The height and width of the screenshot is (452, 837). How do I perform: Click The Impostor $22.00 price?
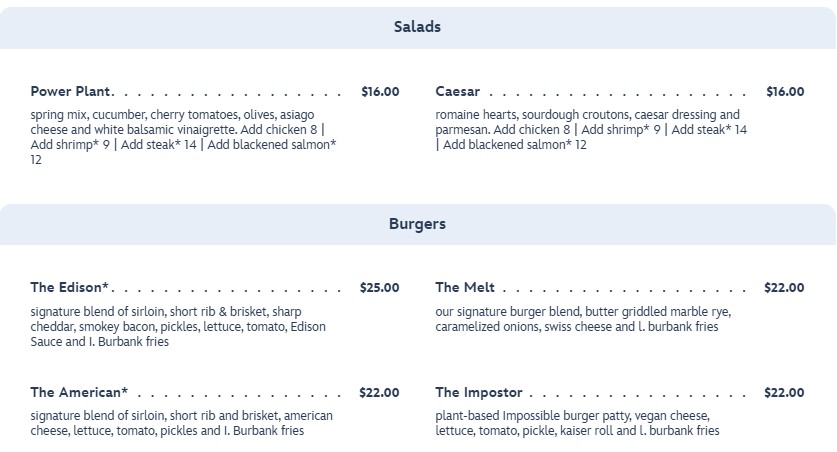pyautogui.click(x=784, y=392)
